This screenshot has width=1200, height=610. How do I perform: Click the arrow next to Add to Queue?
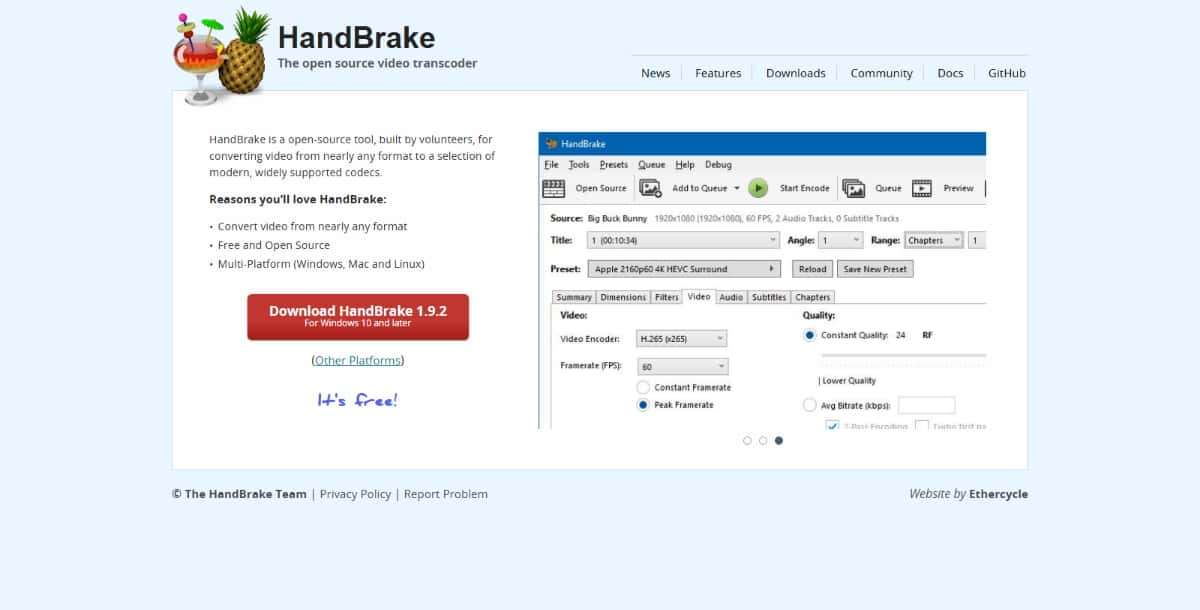point(737,188)
